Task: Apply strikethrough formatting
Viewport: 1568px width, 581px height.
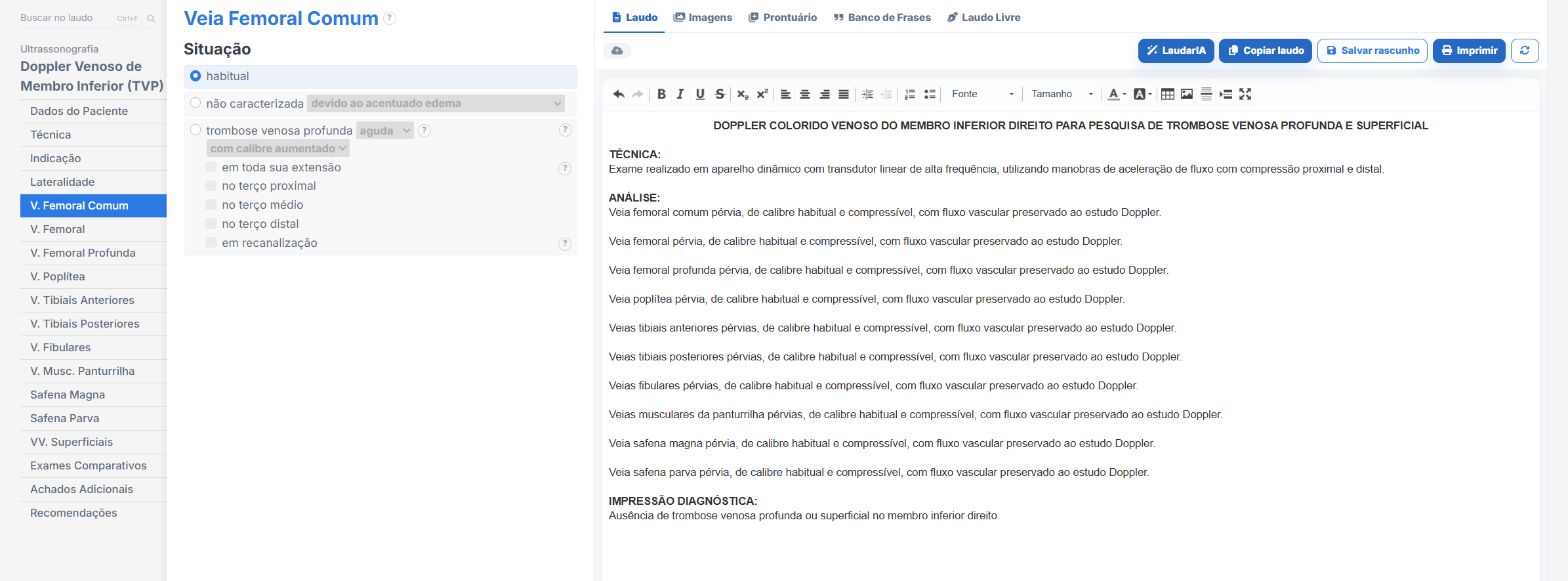Action: (720, 94)
